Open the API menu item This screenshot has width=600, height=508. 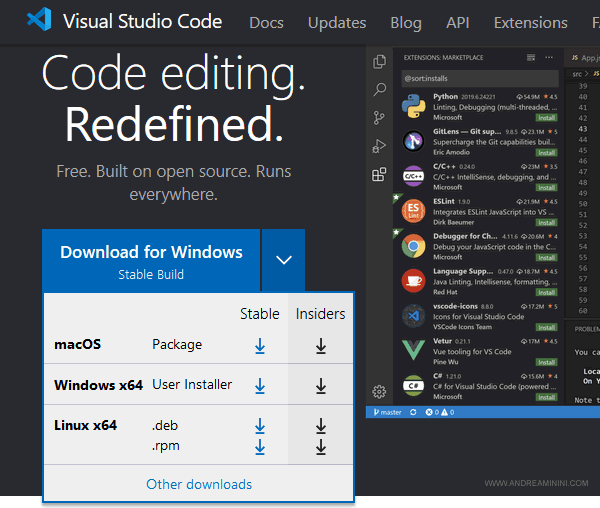(458, 23)
